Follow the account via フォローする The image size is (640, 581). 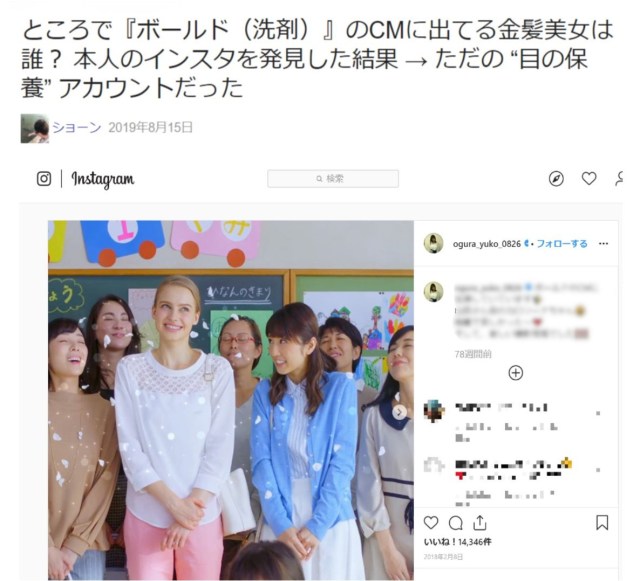pos(562,244)
